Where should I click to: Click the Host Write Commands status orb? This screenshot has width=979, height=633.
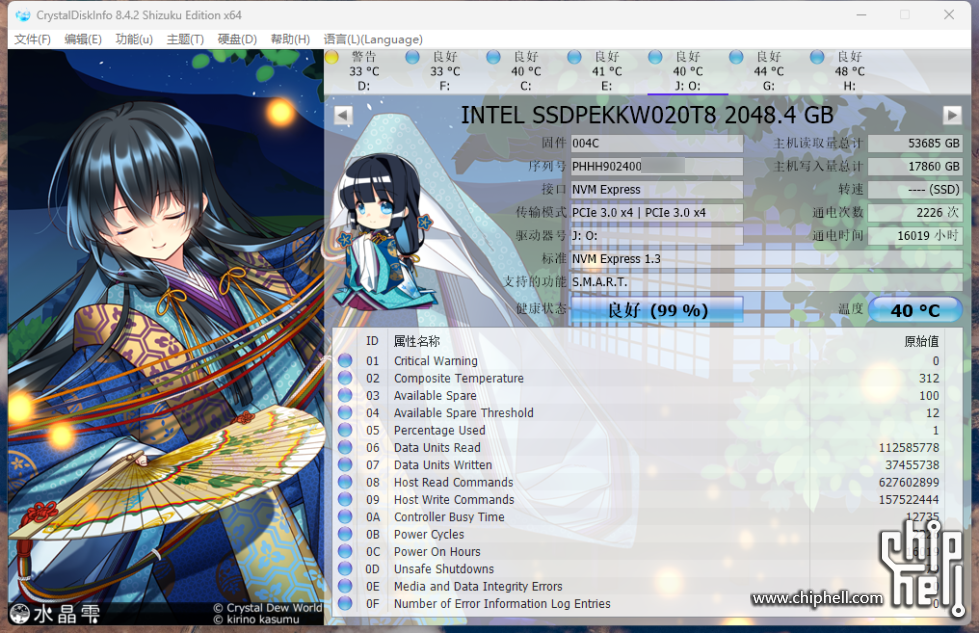tap(345, 499)
